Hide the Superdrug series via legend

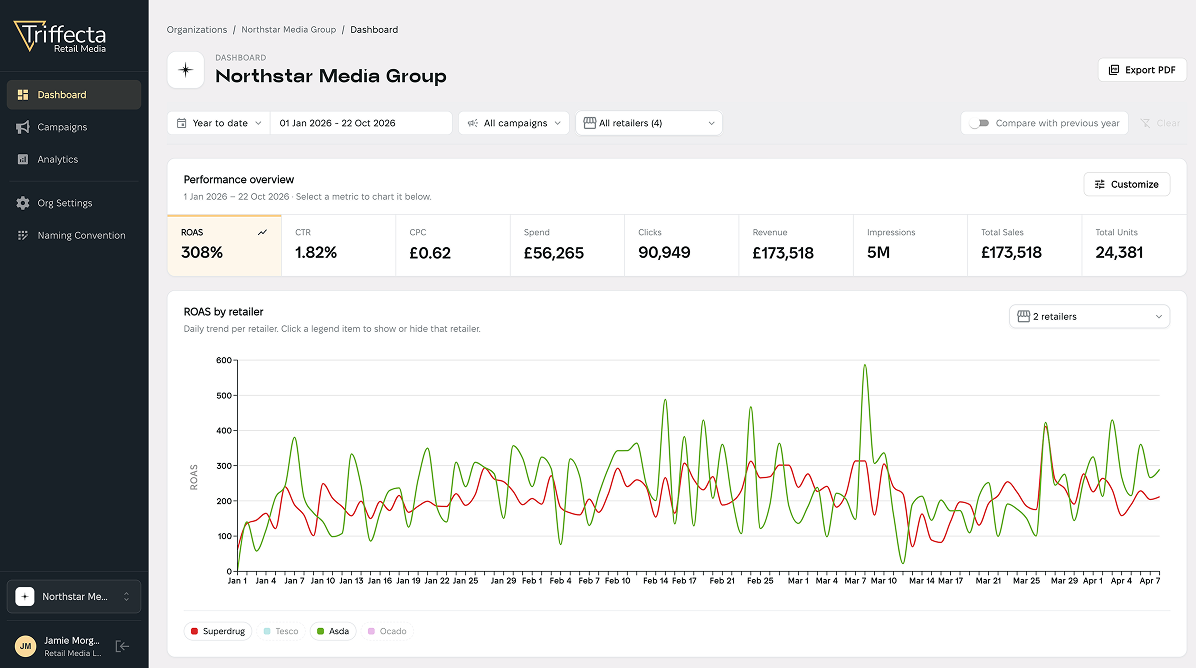[x=218, y=631]
